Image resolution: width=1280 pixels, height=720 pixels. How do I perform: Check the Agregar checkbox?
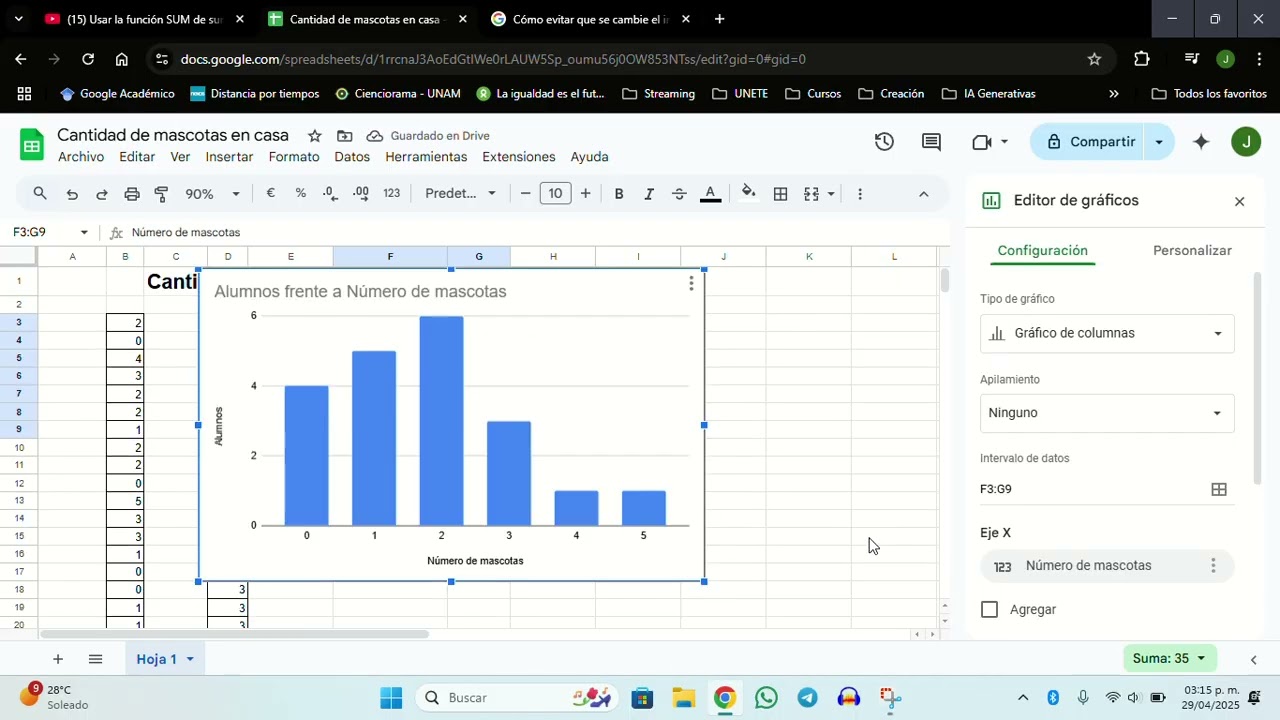[x=990, y=610]
